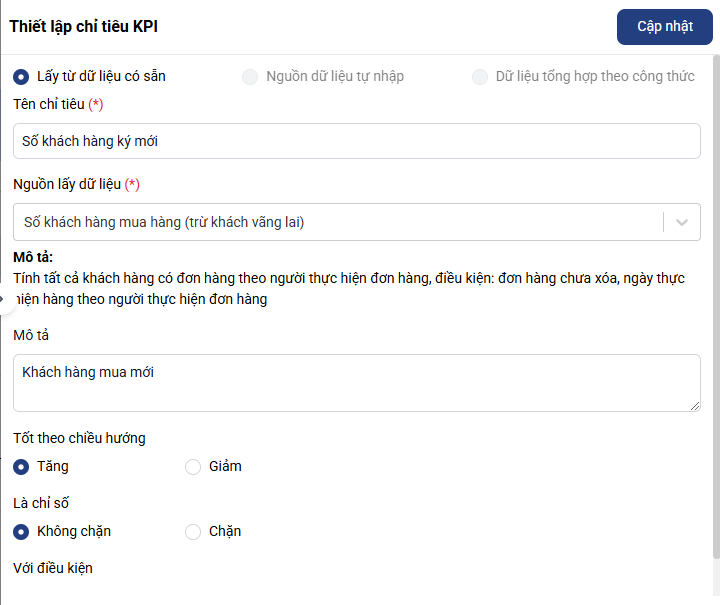720x605 pixels.
Task: Enable the 'Chặn' option
Action: tap(193, 531)
